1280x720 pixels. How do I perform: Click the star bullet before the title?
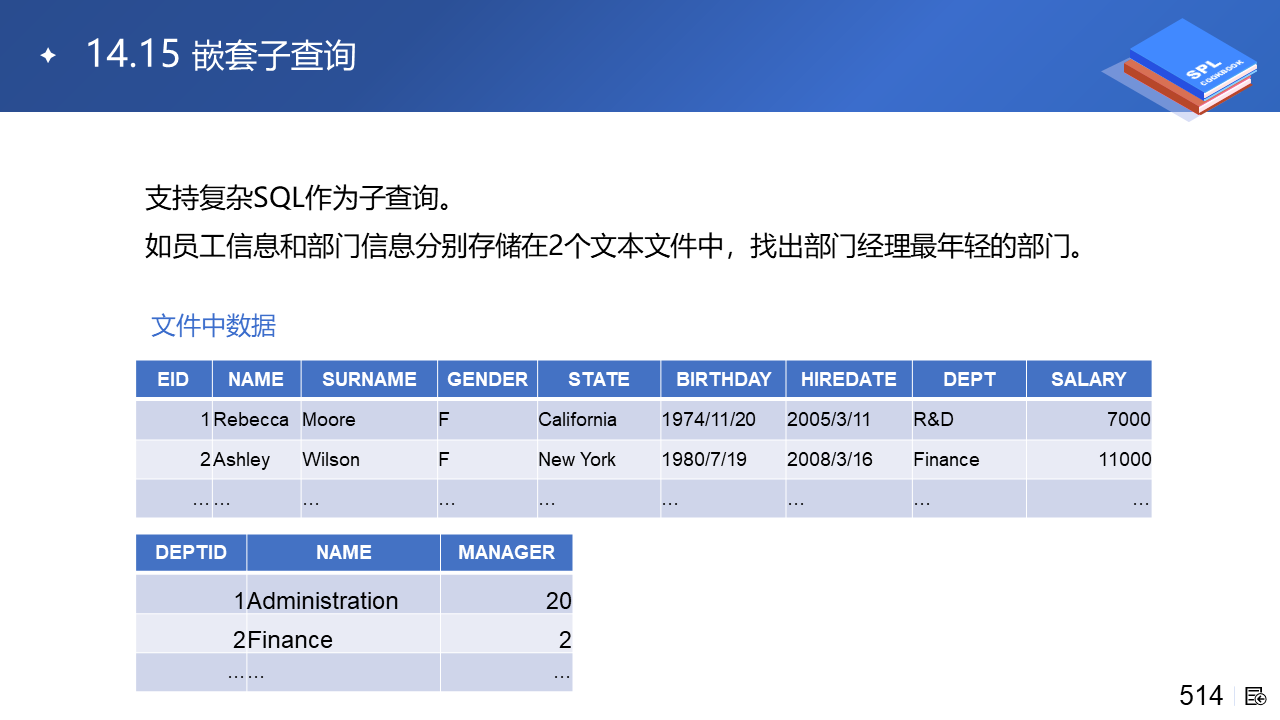[x=47, y=56]
